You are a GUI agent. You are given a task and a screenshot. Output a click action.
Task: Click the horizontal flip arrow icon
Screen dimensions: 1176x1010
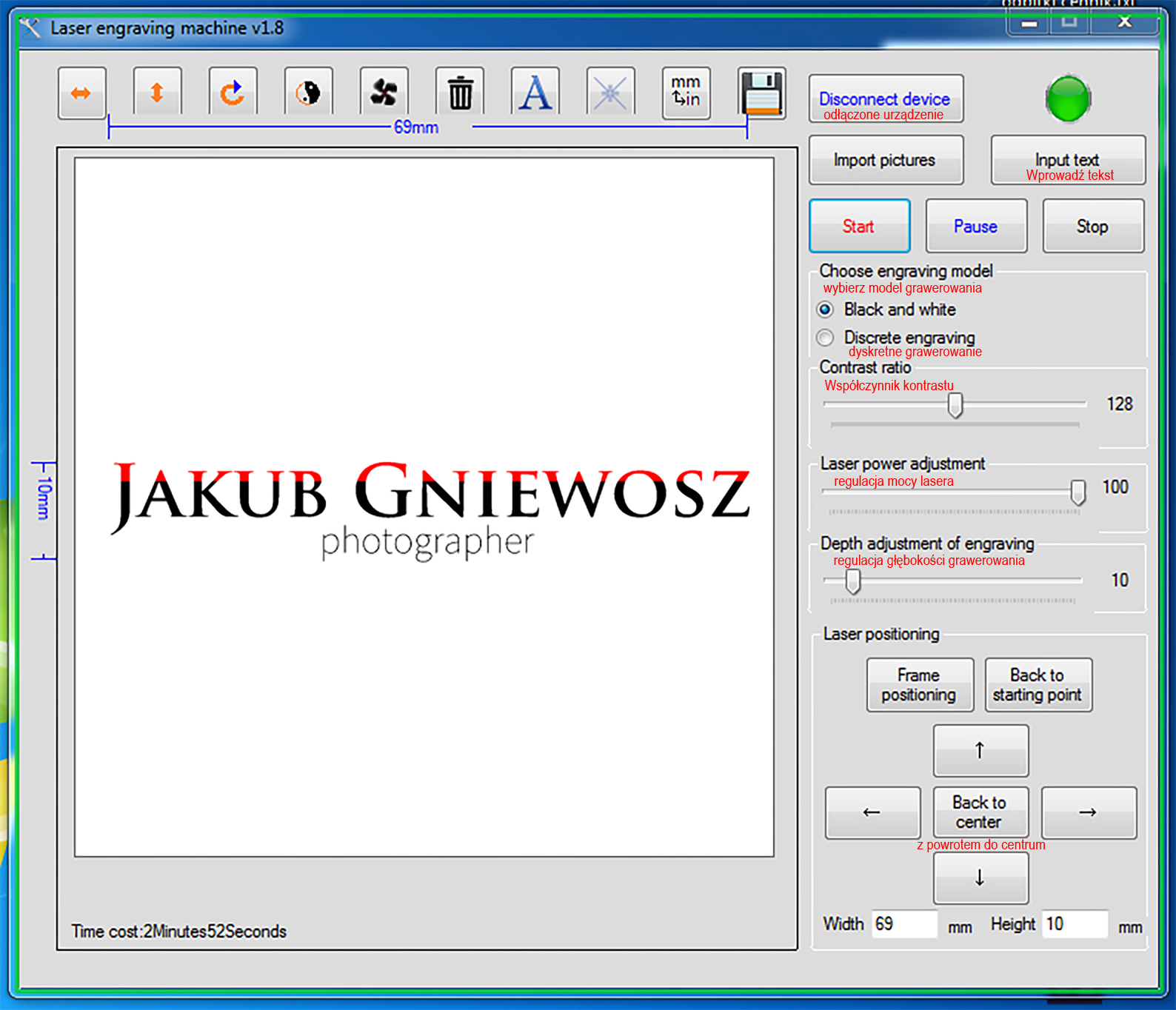81,93
